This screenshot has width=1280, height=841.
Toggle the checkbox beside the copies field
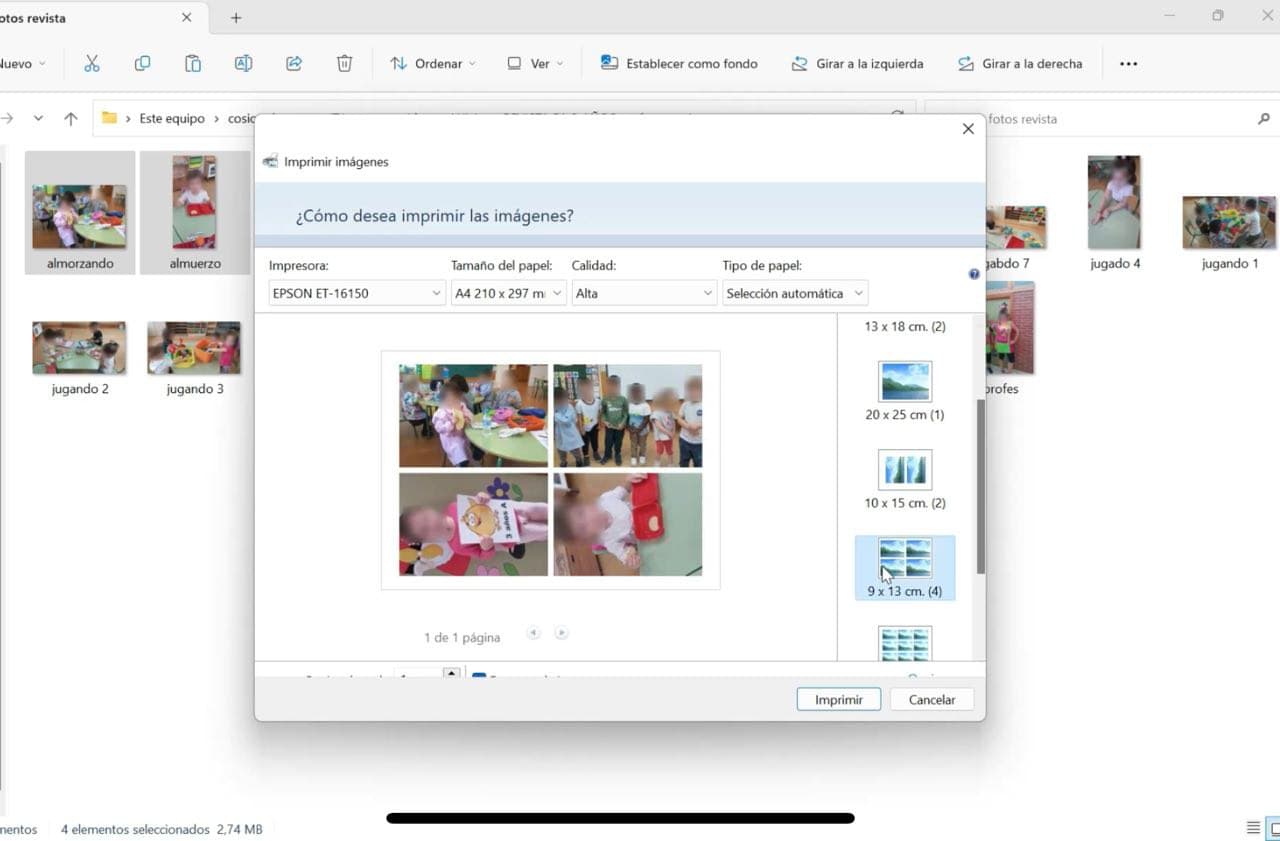point(479,678)
